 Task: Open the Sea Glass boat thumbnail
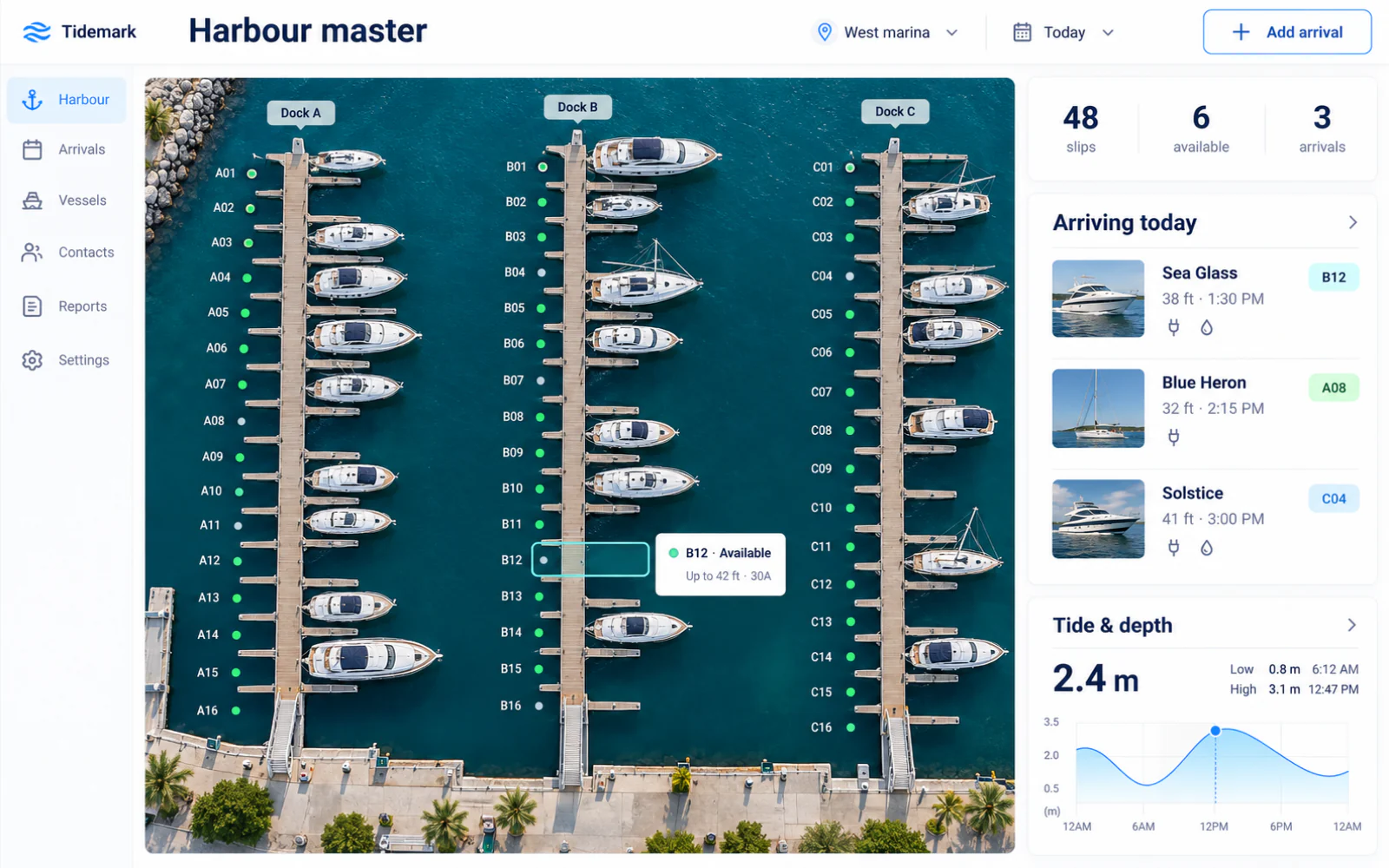pos(1098,299)
